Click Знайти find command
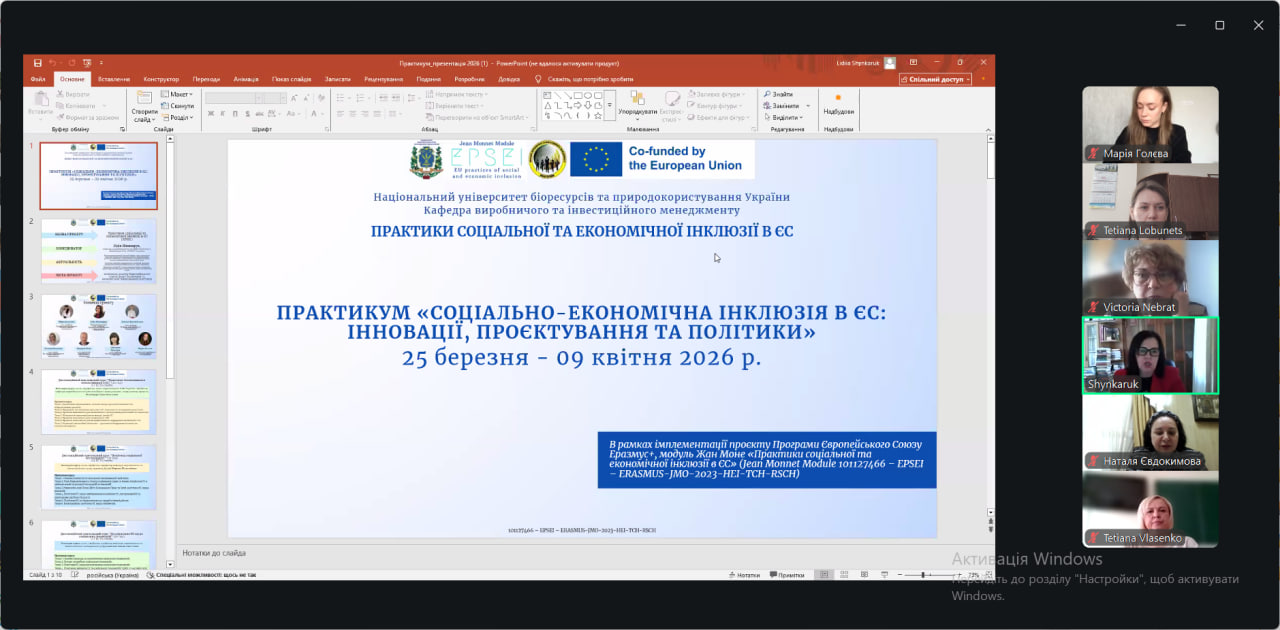 pyautogui.click(x=778, y=94)
